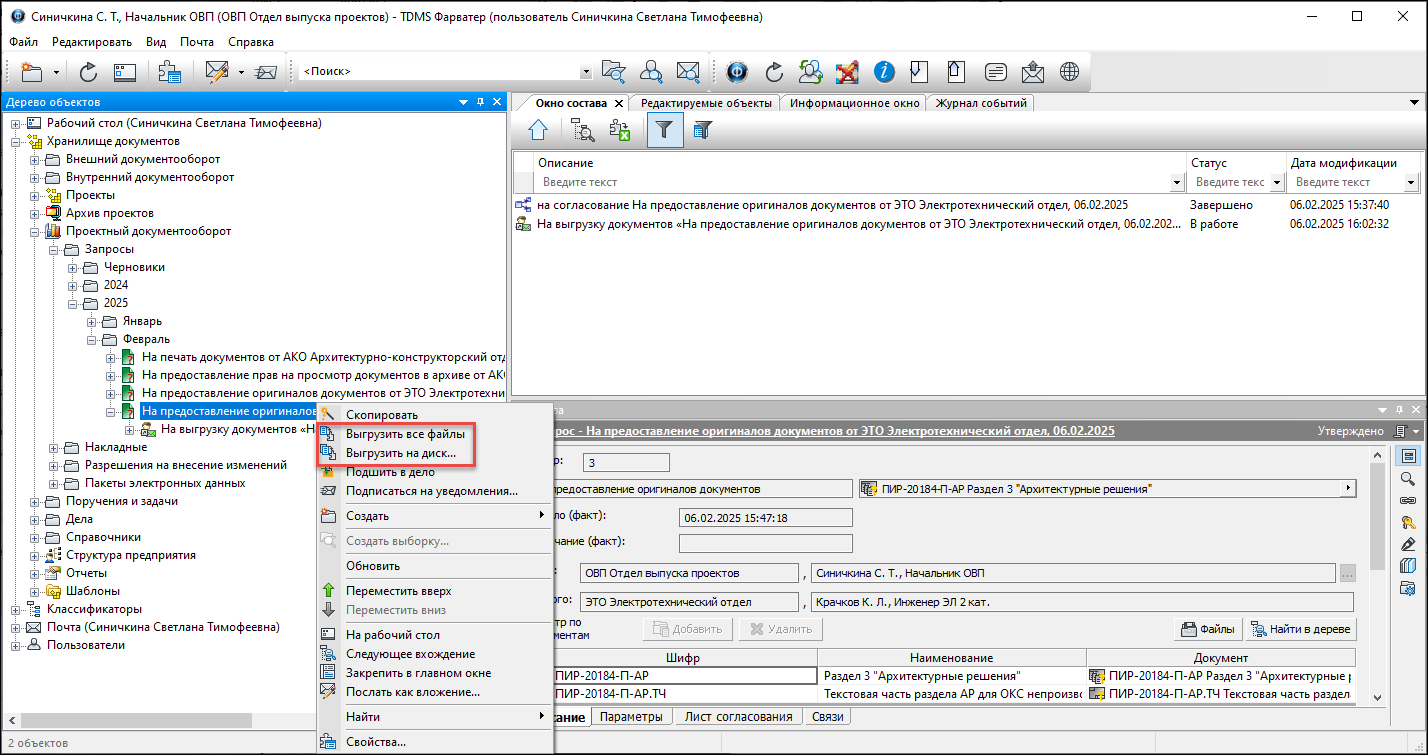Switch to the Журнал событий tab

(981, 103)
